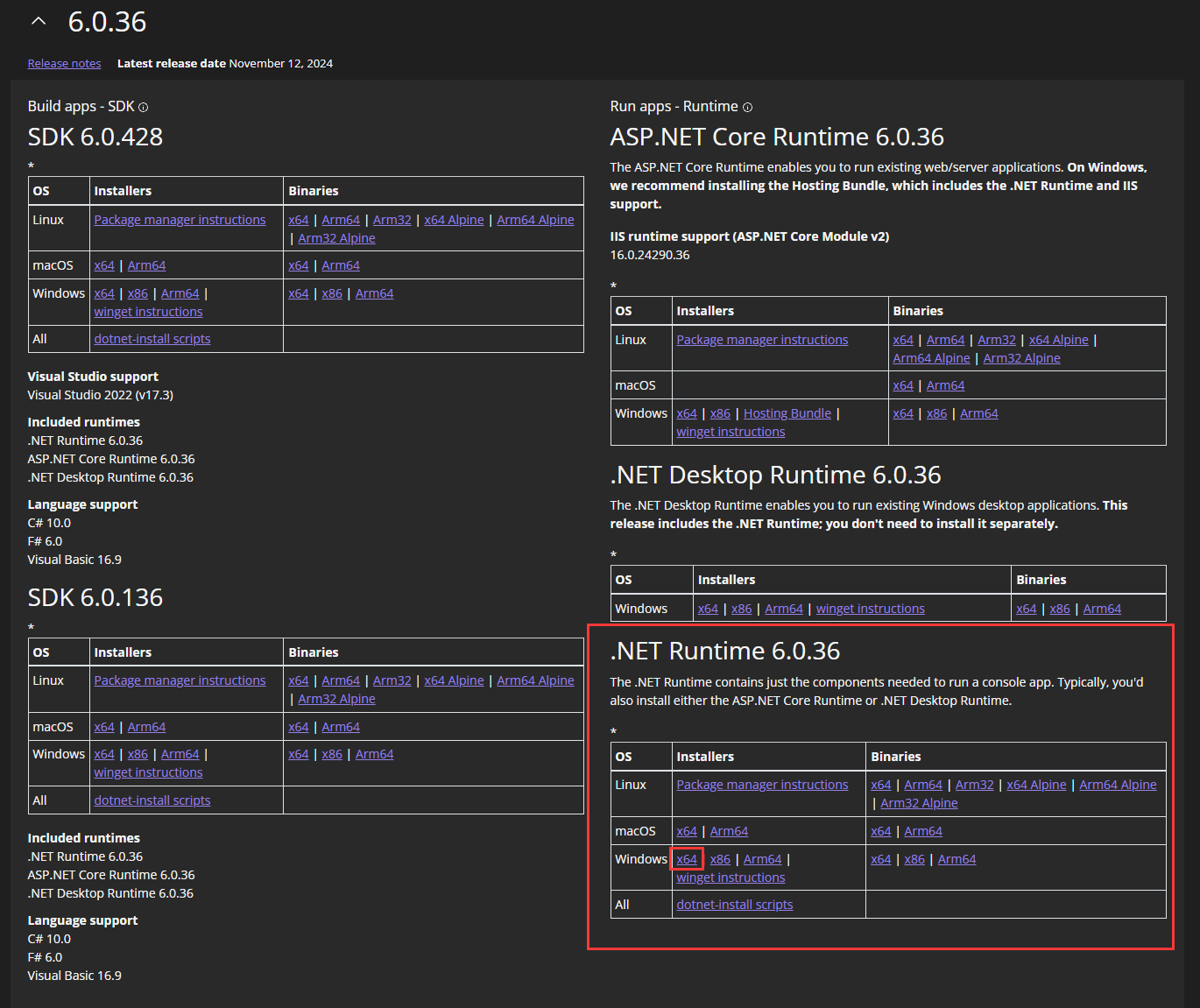Download SDK 6.0.428 Windows x64 installer
The image size is (1200, 1008).
104,293
